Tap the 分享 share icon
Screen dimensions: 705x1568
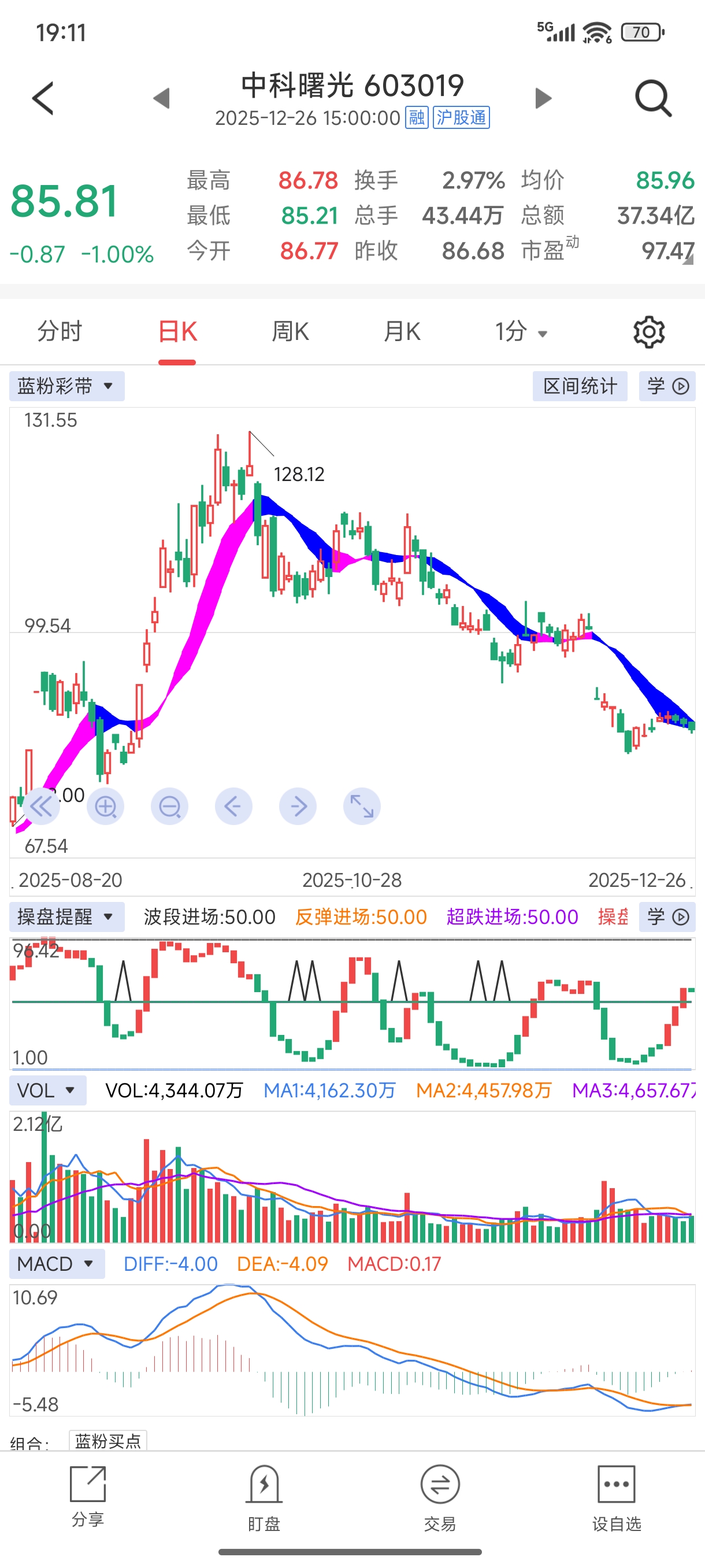click(x=88, y=1496)
